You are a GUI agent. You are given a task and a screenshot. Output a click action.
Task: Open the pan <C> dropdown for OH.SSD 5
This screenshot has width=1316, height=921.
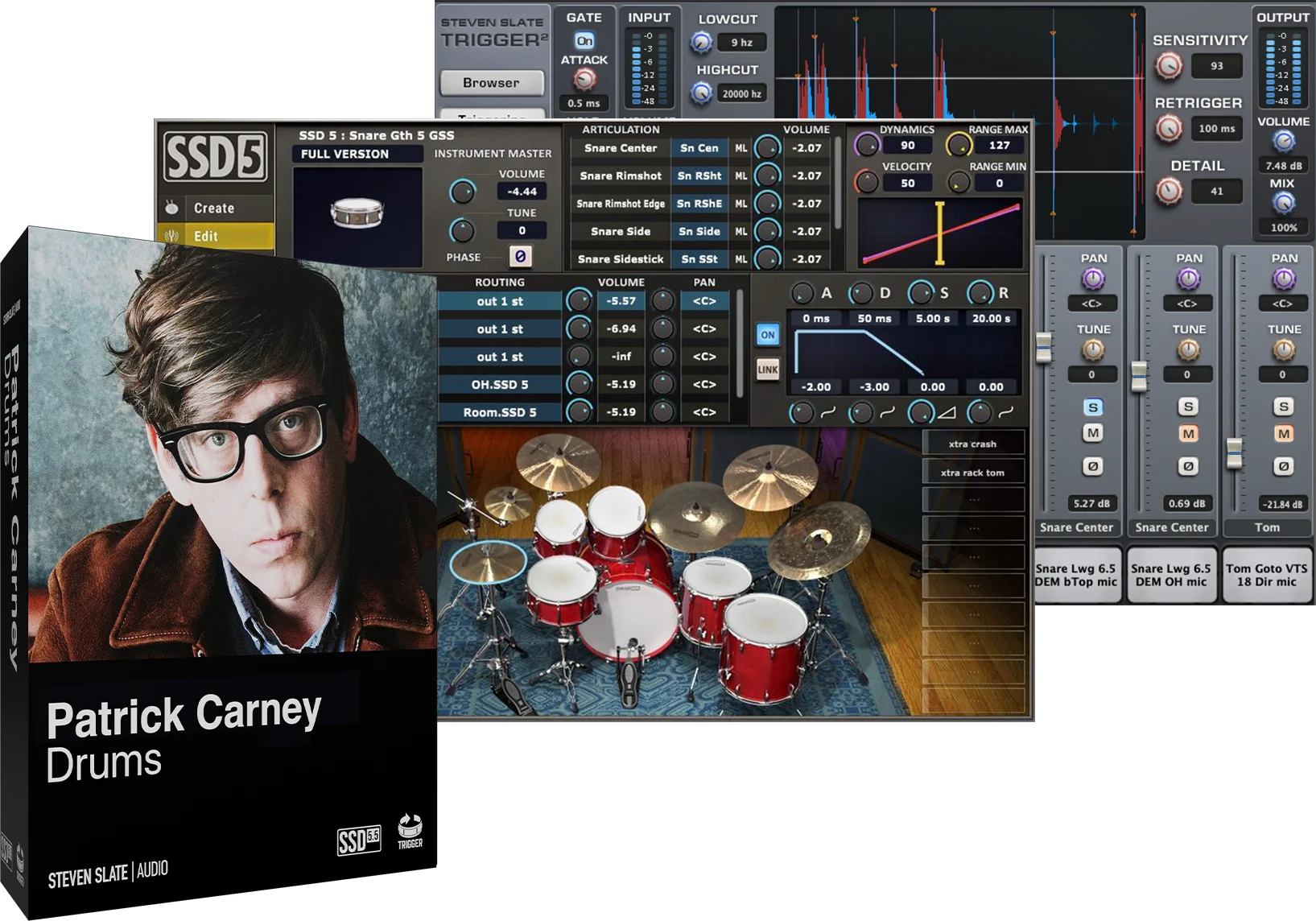(704, 385)
